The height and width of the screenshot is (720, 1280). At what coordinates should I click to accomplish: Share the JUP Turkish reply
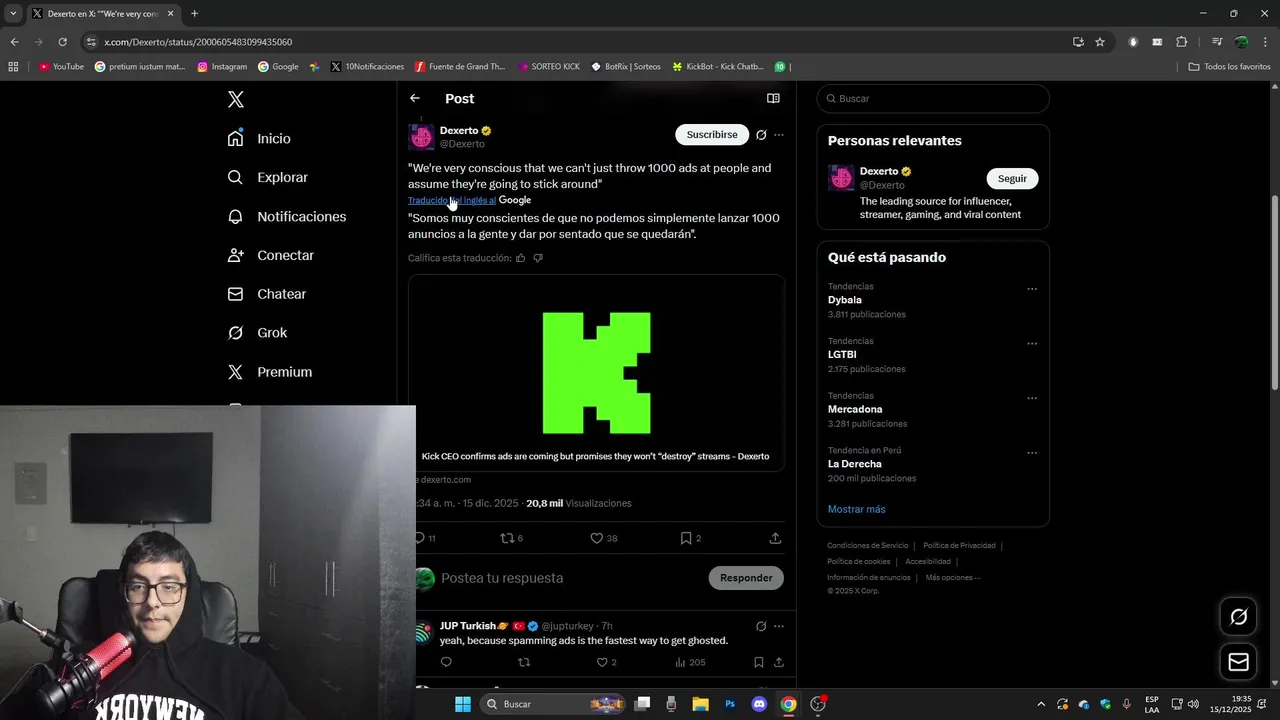click(x=779, y=662)
